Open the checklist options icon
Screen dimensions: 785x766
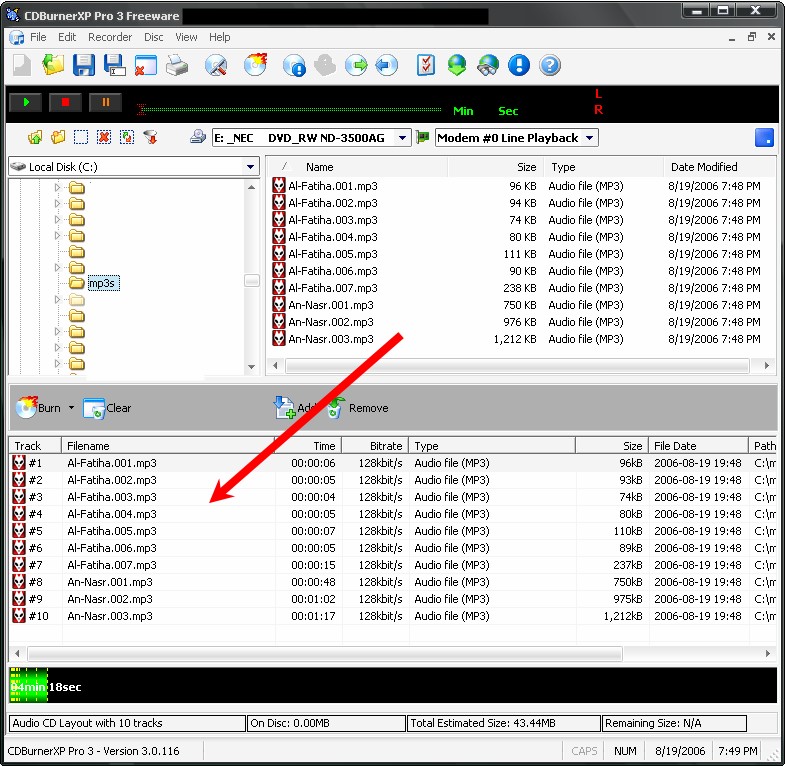pyautogui.click(x=426, y=65)
